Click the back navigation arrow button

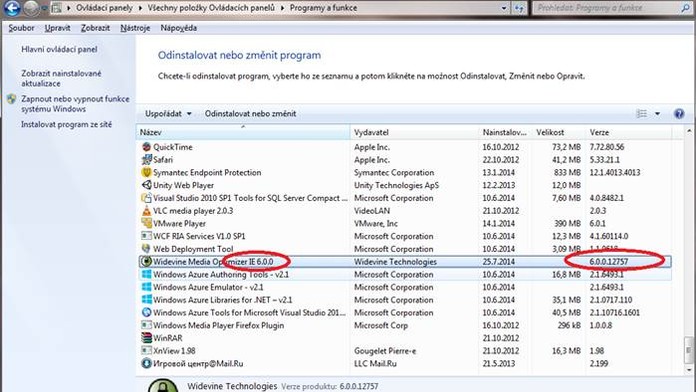[x=12, y=8]
